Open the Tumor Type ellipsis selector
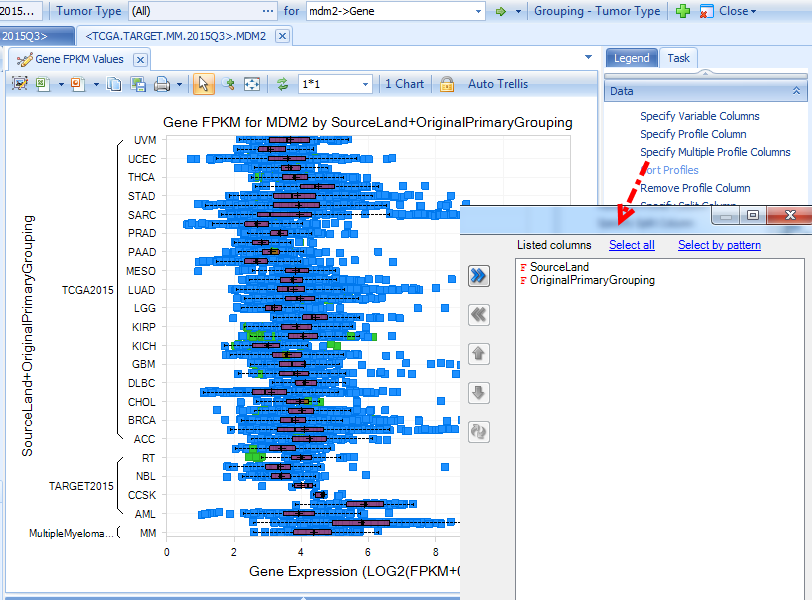Viewport: 812px width, 600px height. tap(268, 11)
